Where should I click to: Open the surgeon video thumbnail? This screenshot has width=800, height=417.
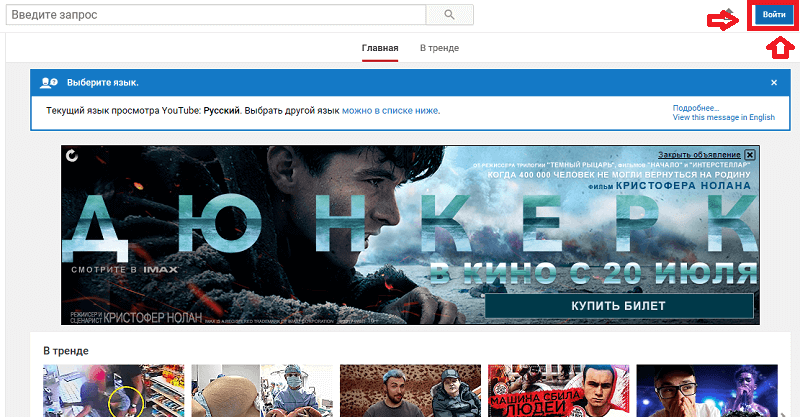262,390
